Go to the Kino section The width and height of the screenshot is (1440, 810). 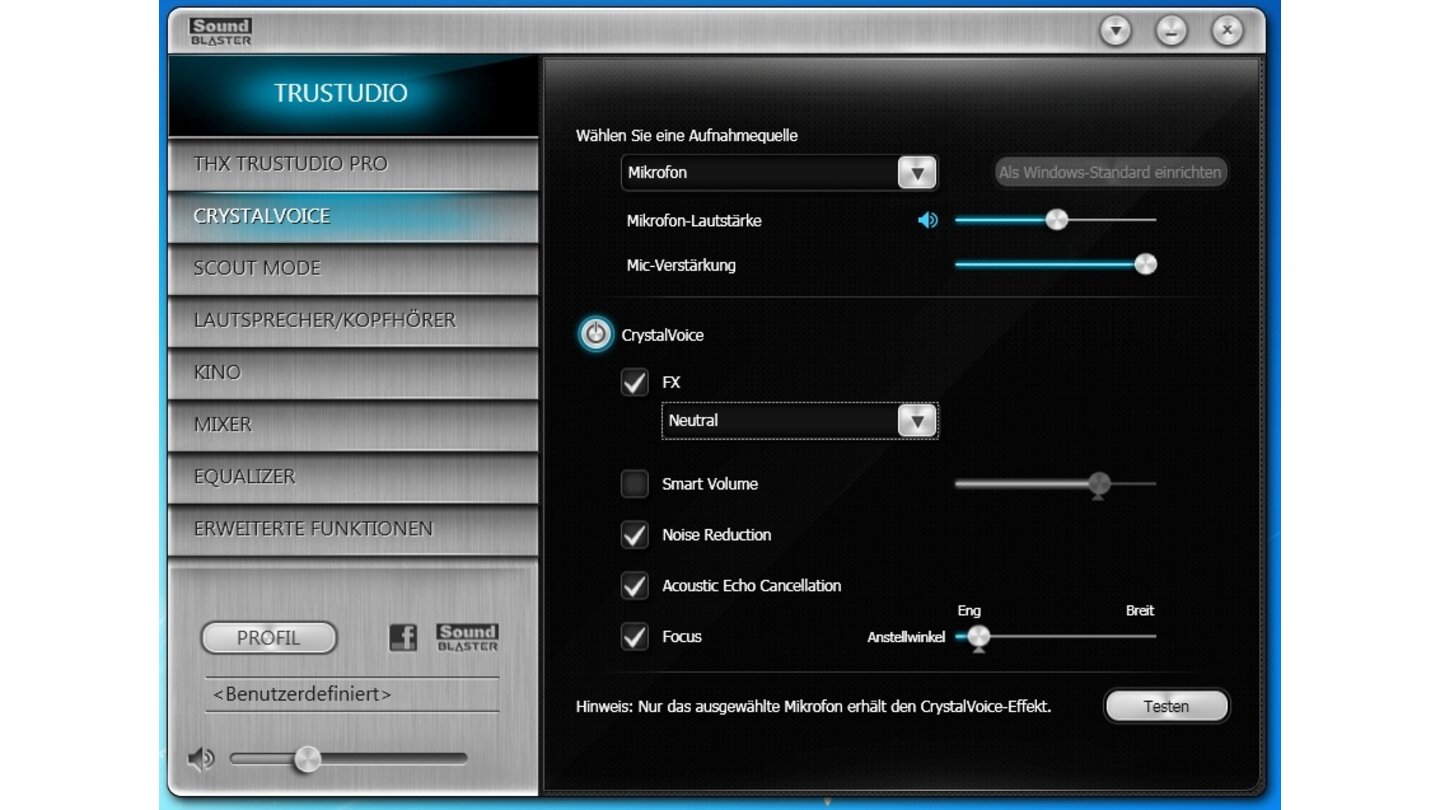click(353, 372)
